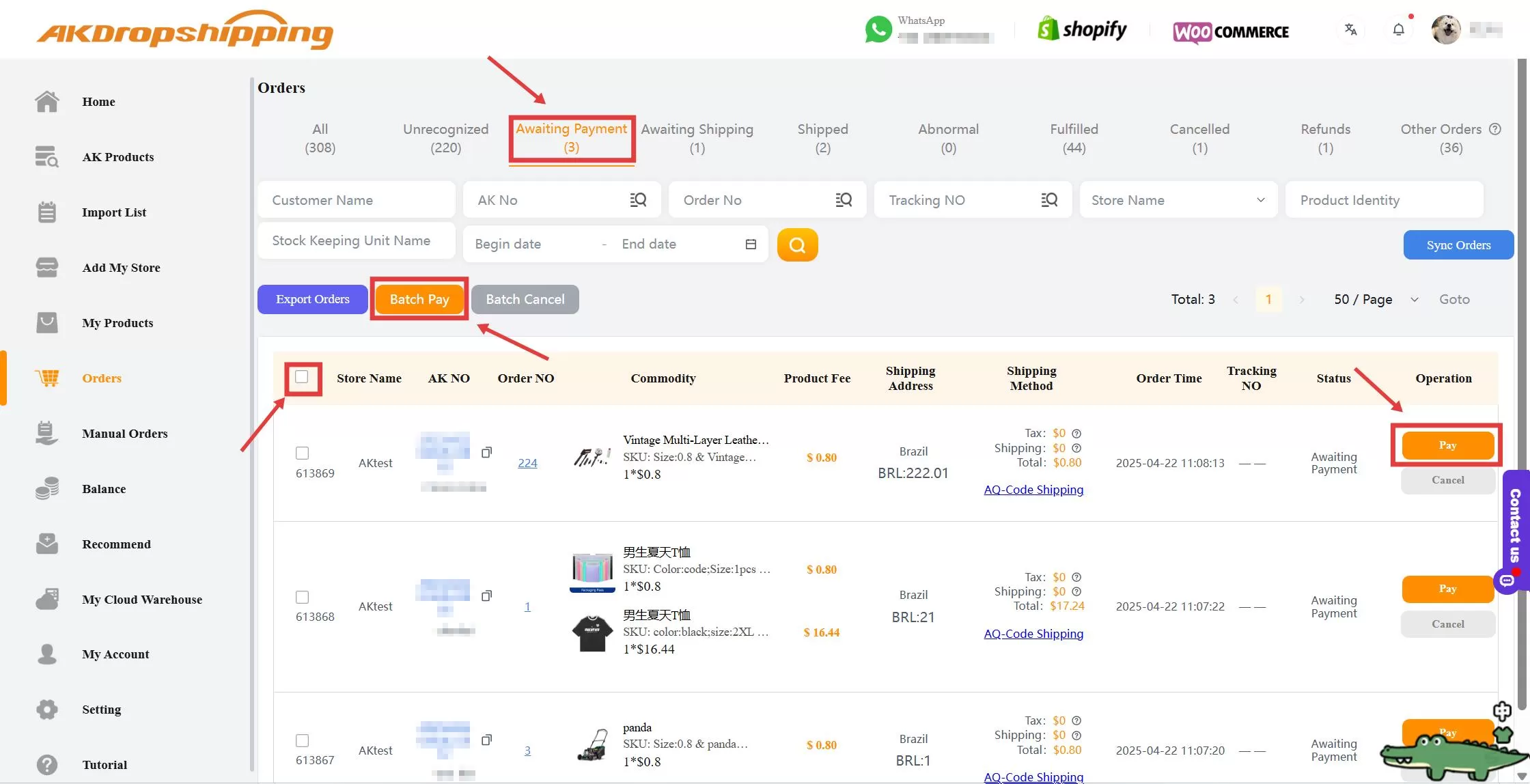Image resolution: width=1530 pixels, height=784 pixels.
Task: Click the next page chevron
Action: coord(1302,299)
